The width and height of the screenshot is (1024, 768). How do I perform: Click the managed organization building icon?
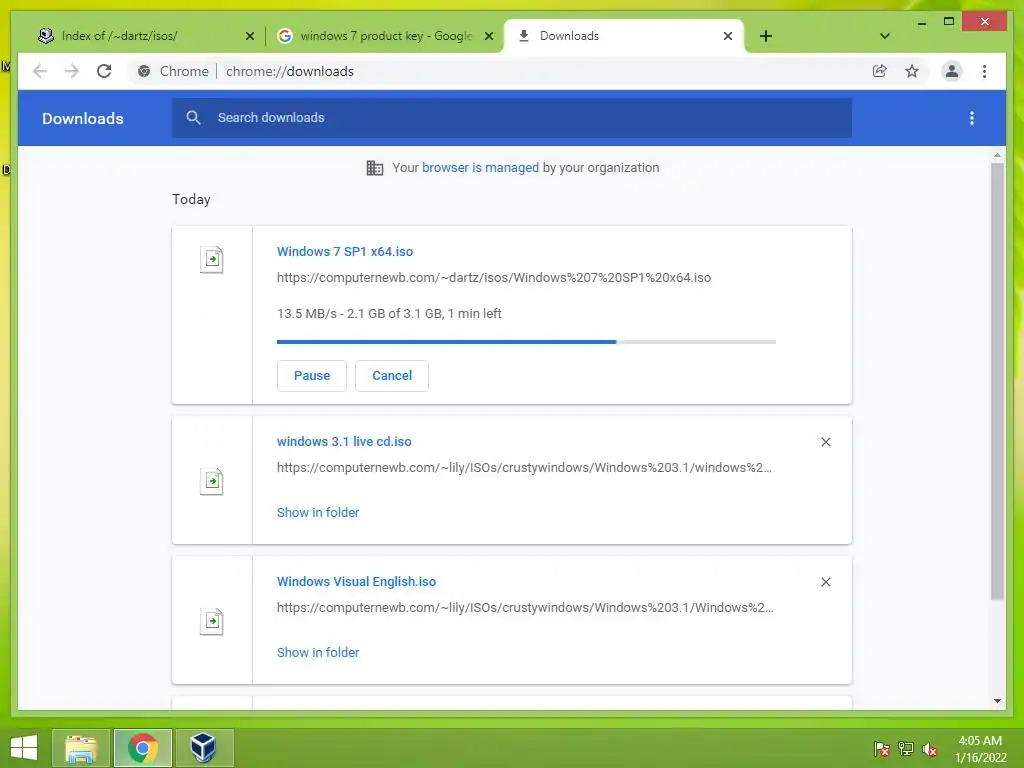point(375,168)
